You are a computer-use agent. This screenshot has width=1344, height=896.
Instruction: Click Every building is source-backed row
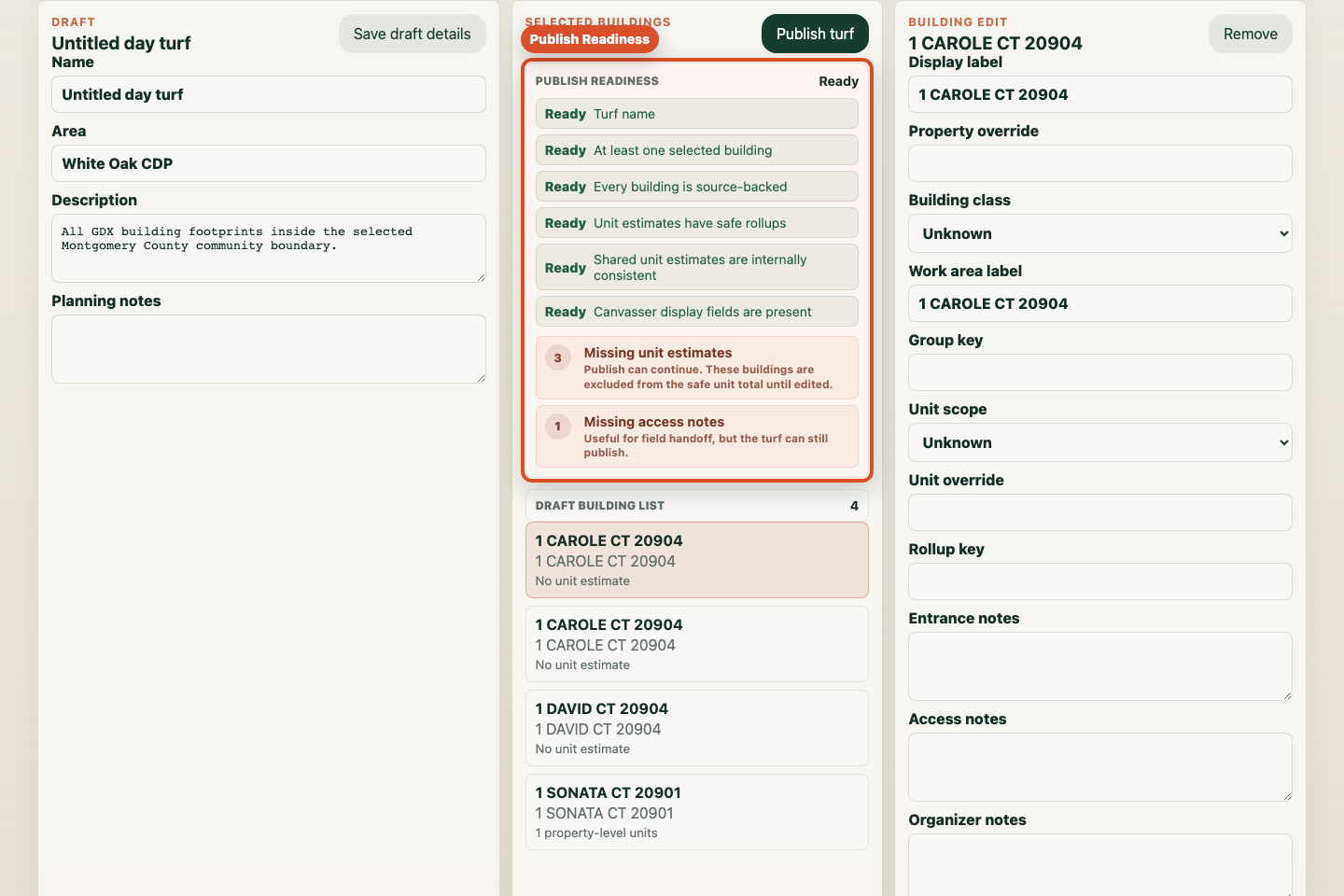[697, 187]
